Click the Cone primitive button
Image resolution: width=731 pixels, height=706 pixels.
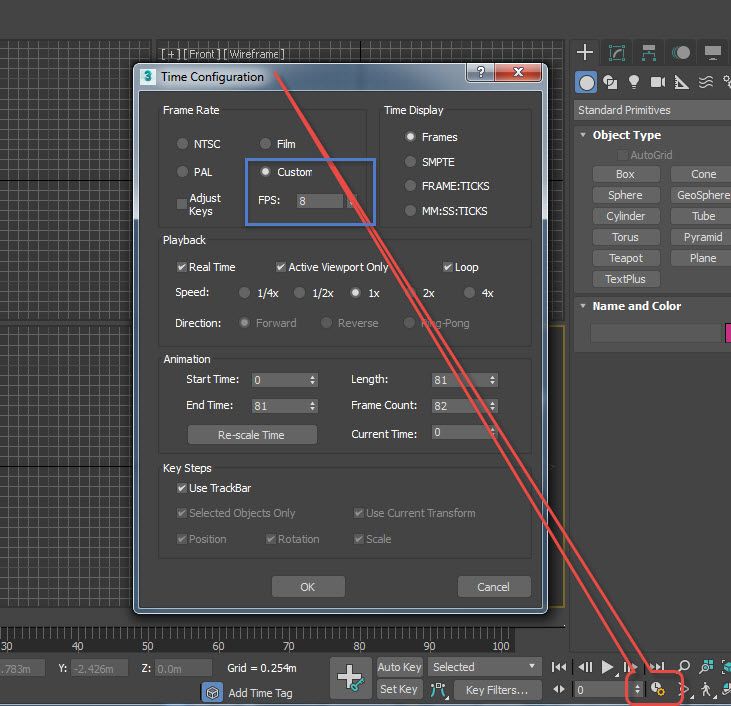pos(703,174)
